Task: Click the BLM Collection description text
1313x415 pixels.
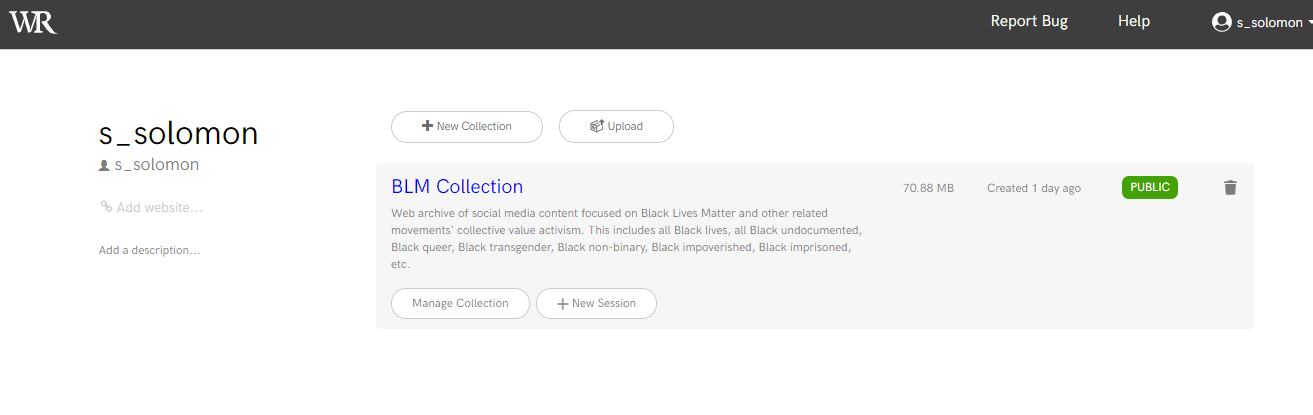Action: tap(620, 239)
